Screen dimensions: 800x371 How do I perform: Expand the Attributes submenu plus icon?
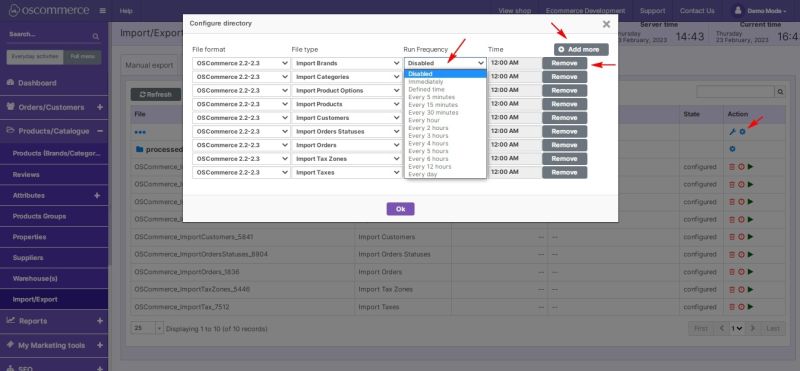tap(97, 195)
